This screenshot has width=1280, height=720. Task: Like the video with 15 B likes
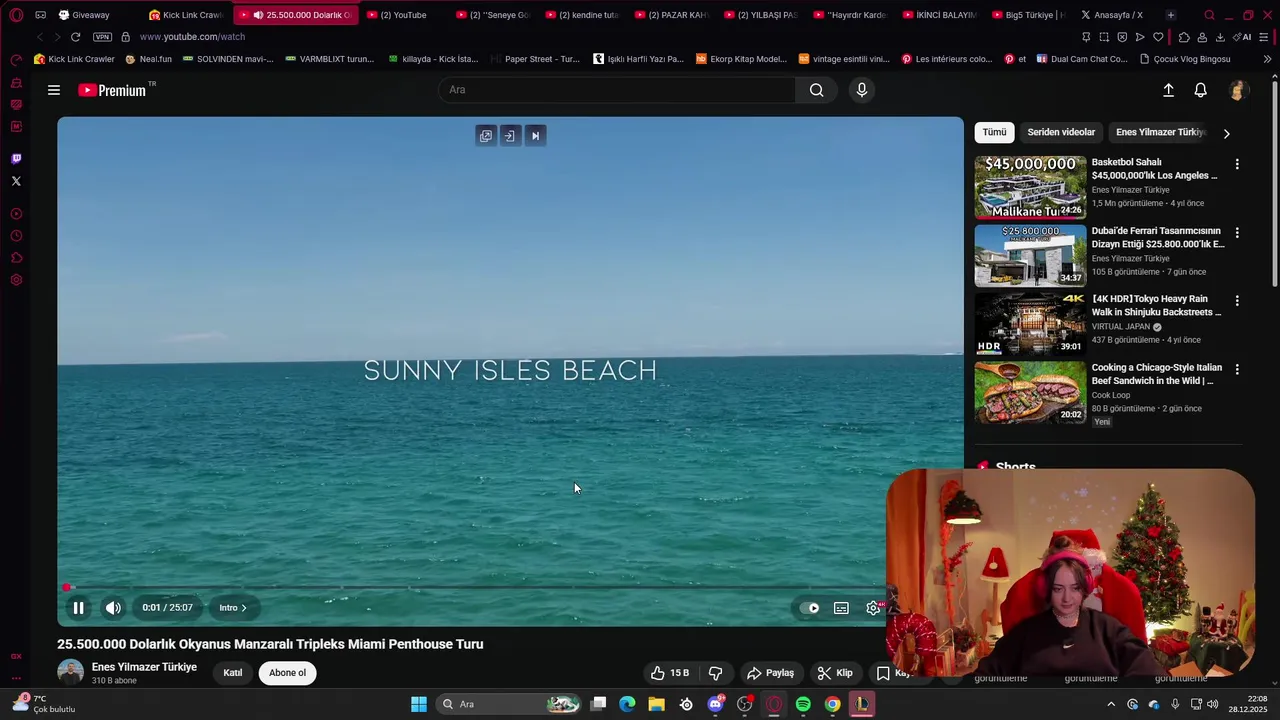tap(670, 673)
